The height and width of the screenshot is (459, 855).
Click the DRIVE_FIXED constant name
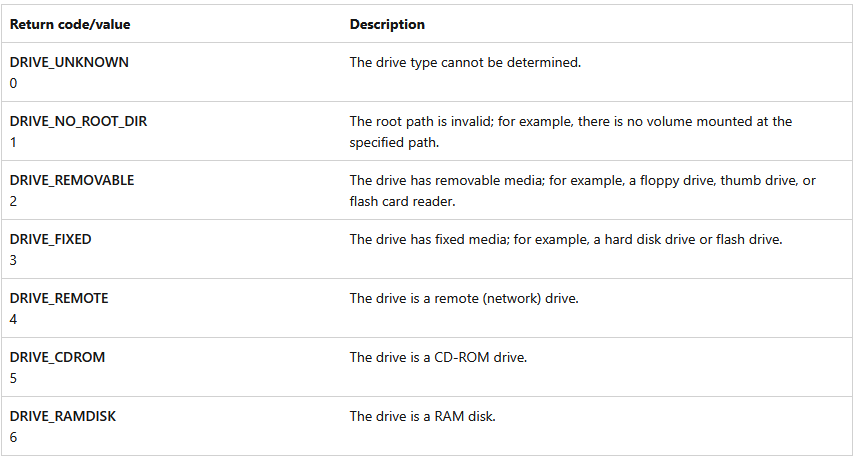click(51, 239)
